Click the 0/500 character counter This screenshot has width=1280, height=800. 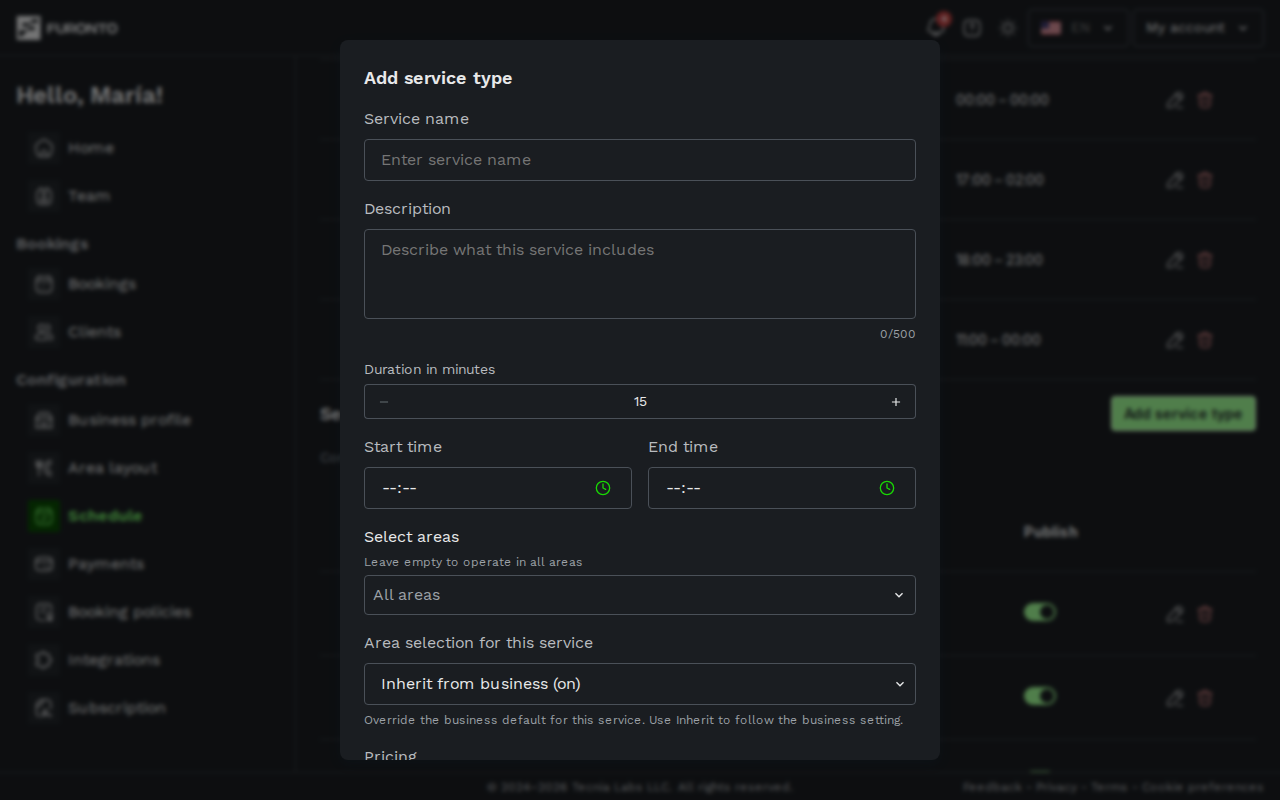tap(897, 334)
